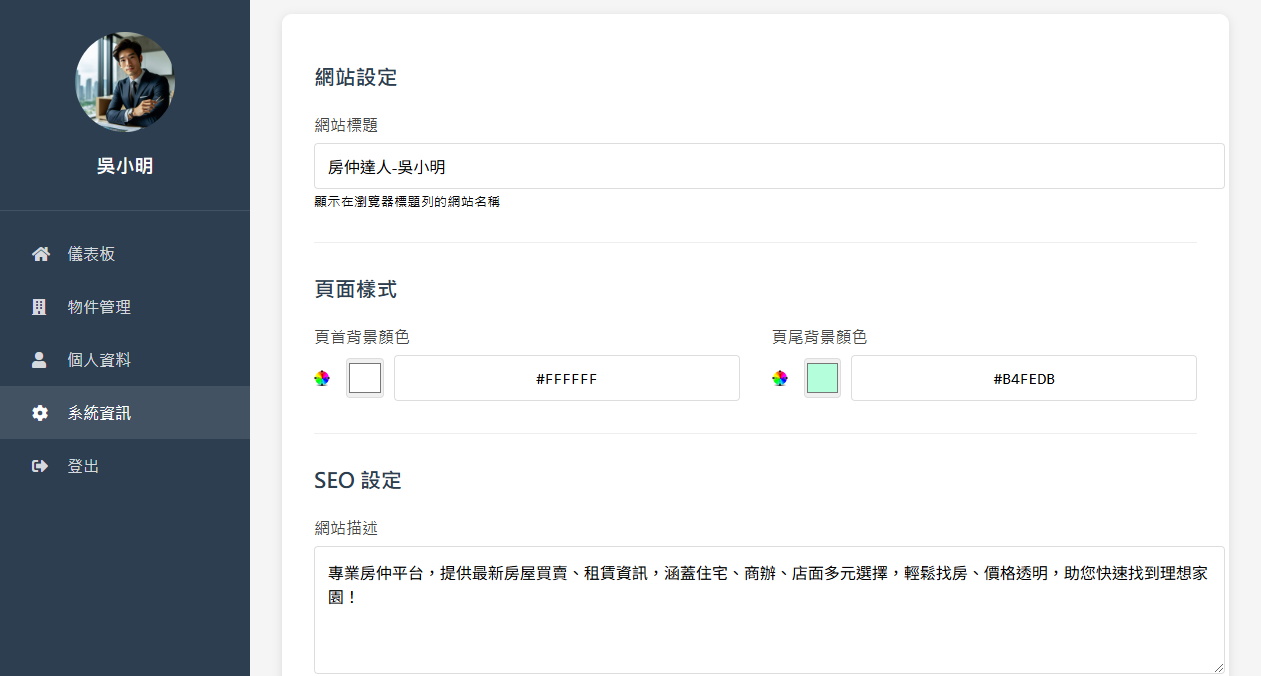The height and width of the screenshot is (676, 1261).
Task: Click the gear icon beside 系統資訊
Action: pos(40,413)
